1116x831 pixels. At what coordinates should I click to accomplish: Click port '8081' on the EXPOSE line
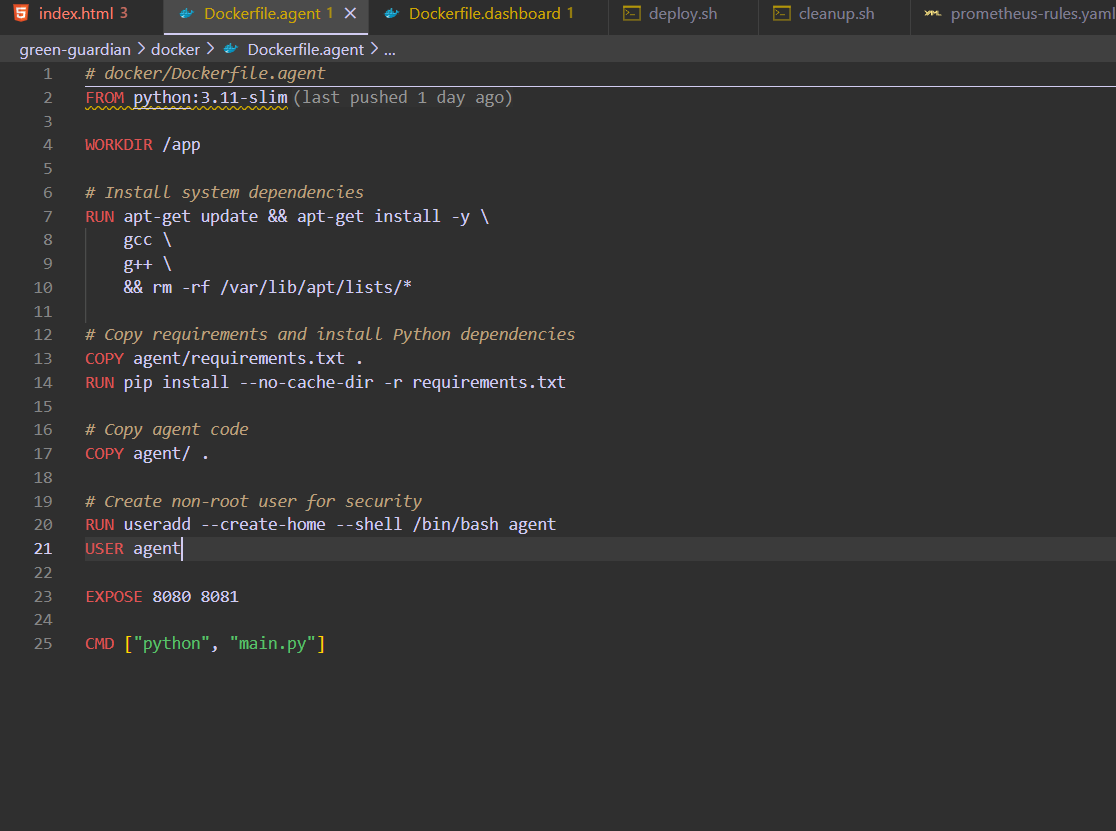click(x=220, y=596)
